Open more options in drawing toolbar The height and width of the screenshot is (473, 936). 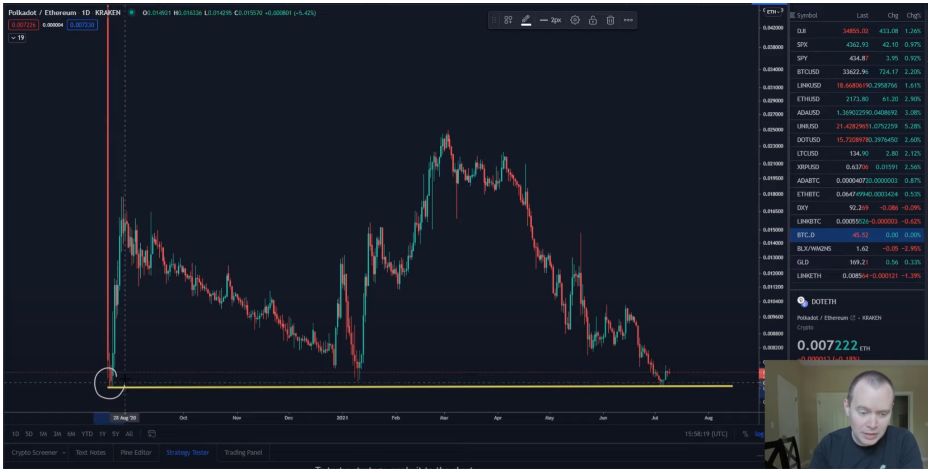(629, 20)
